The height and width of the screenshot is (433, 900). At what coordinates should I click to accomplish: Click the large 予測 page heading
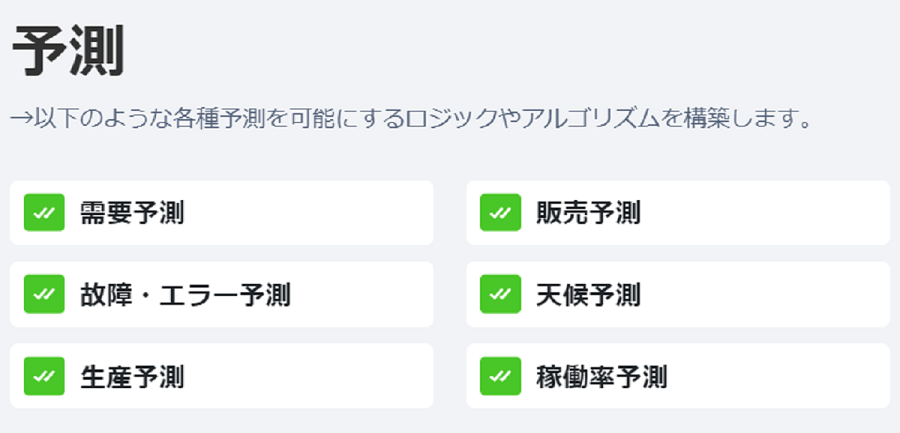(68, 52)
